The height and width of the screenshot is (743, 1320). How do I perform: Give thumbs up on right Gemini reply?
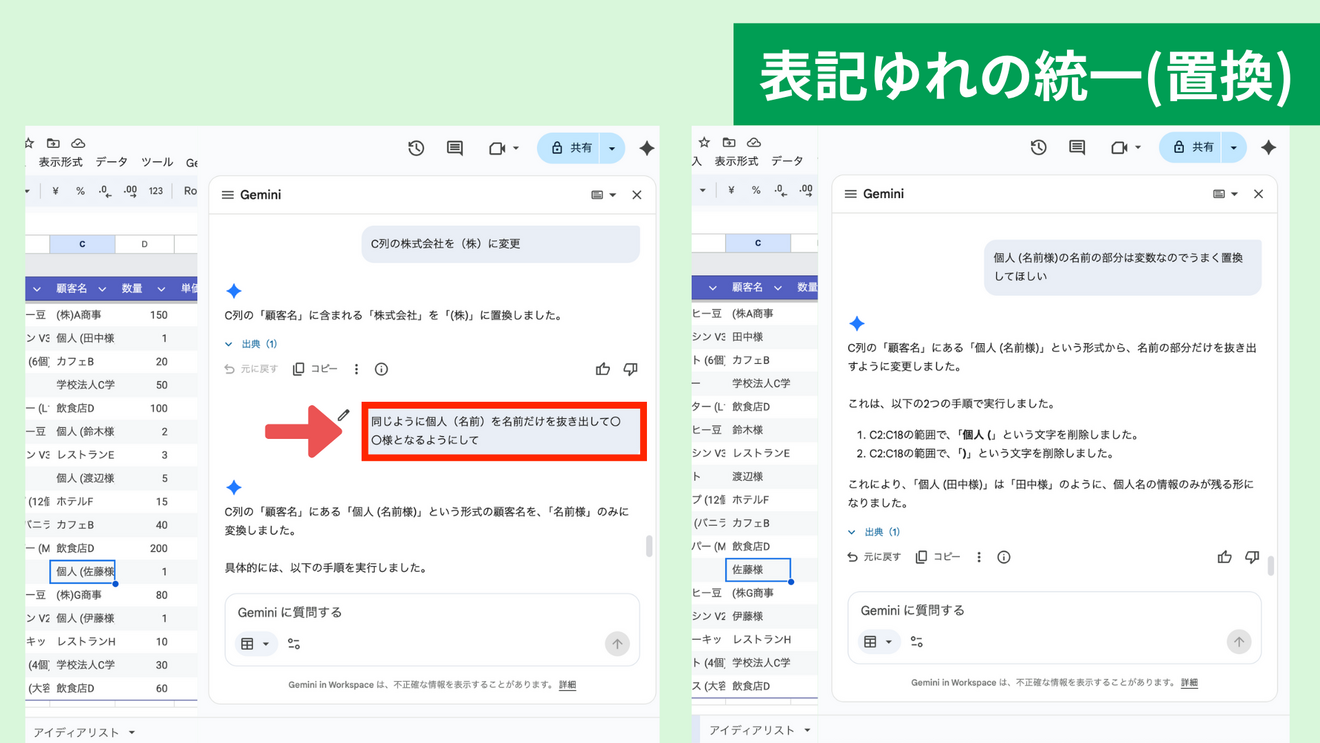[1225, 557]
